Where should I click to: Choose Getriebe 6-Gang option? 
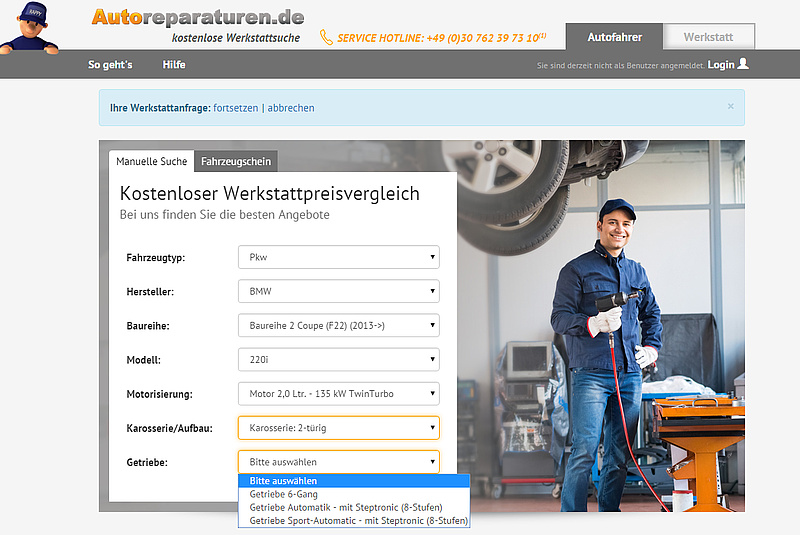354,494
